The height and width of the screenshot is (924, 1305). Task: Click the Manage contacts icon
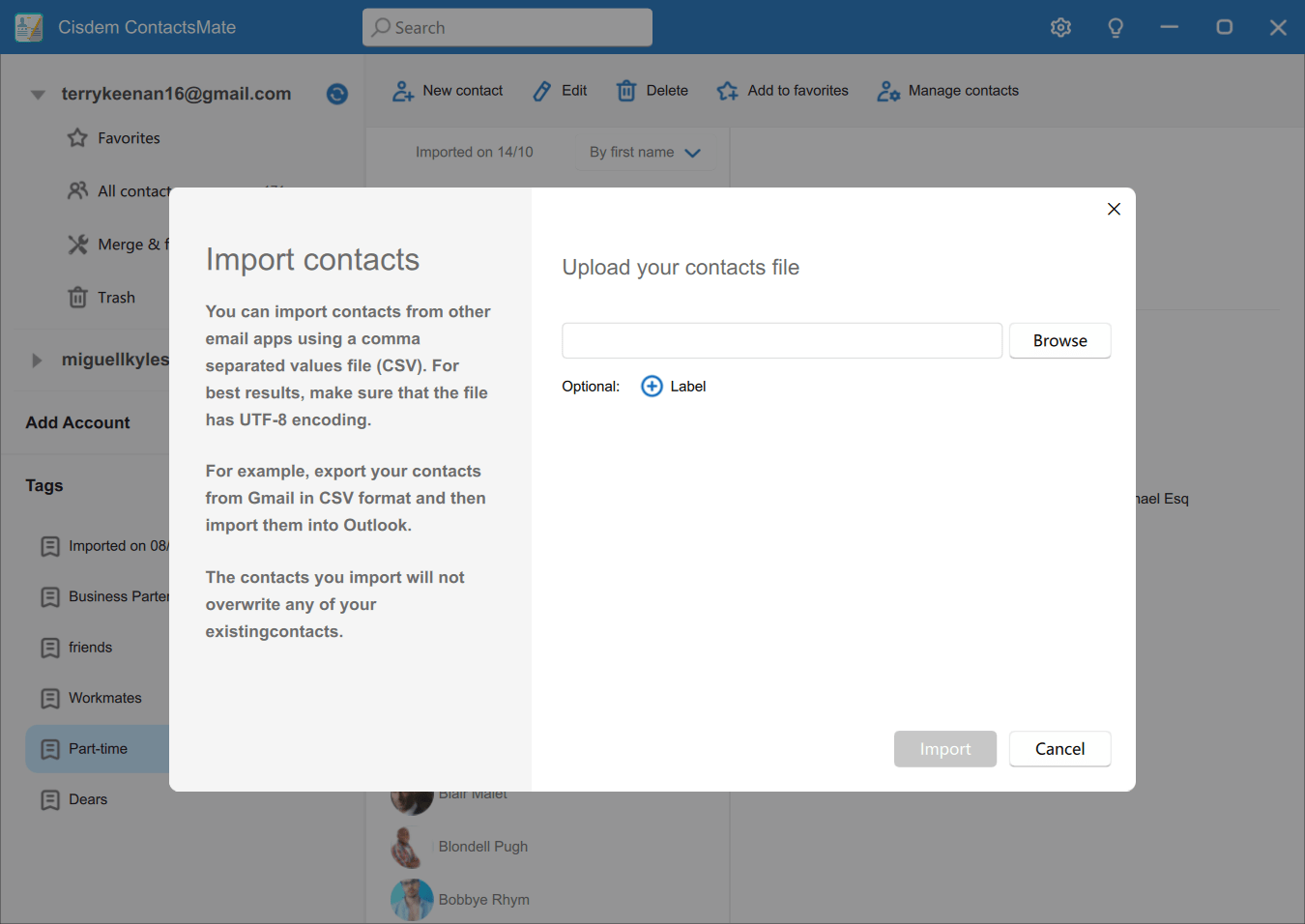888,91
